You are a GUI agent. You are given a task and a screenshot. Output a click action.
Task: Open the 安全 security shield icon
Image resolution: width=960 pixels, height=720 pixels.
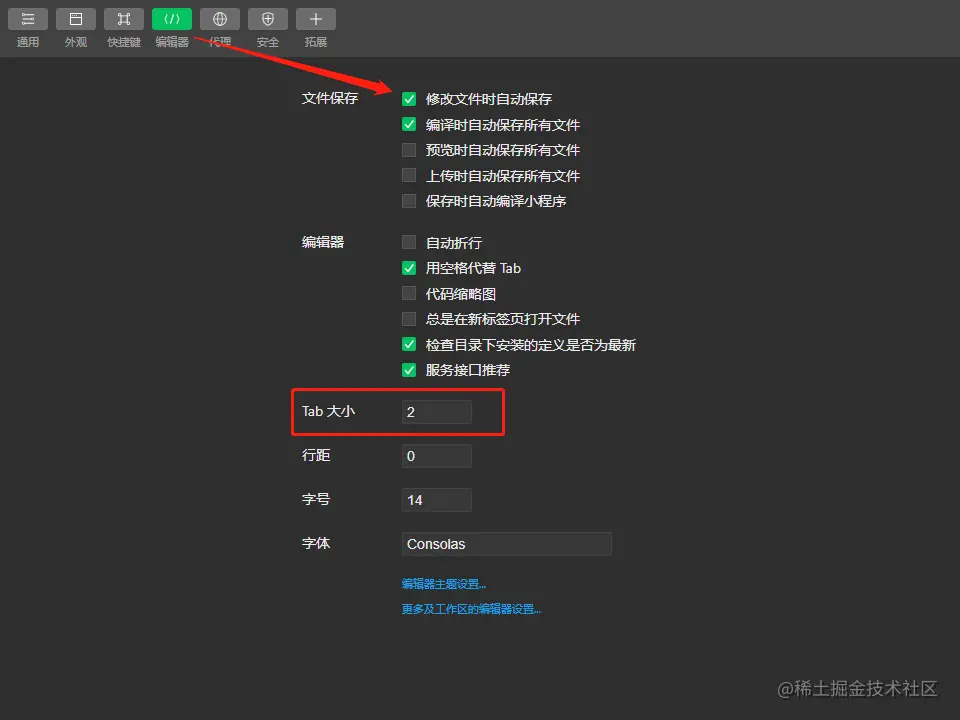point(268,19)
